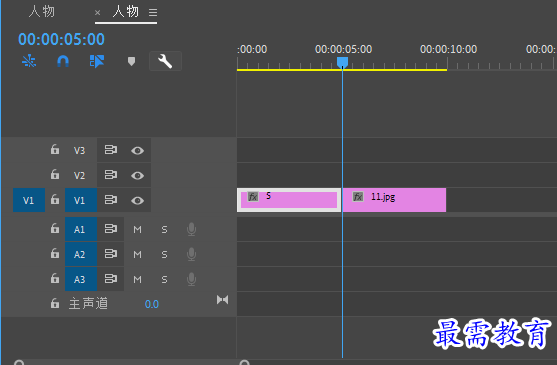Enable voice-over record on A3 microphone

pos(191,279)
